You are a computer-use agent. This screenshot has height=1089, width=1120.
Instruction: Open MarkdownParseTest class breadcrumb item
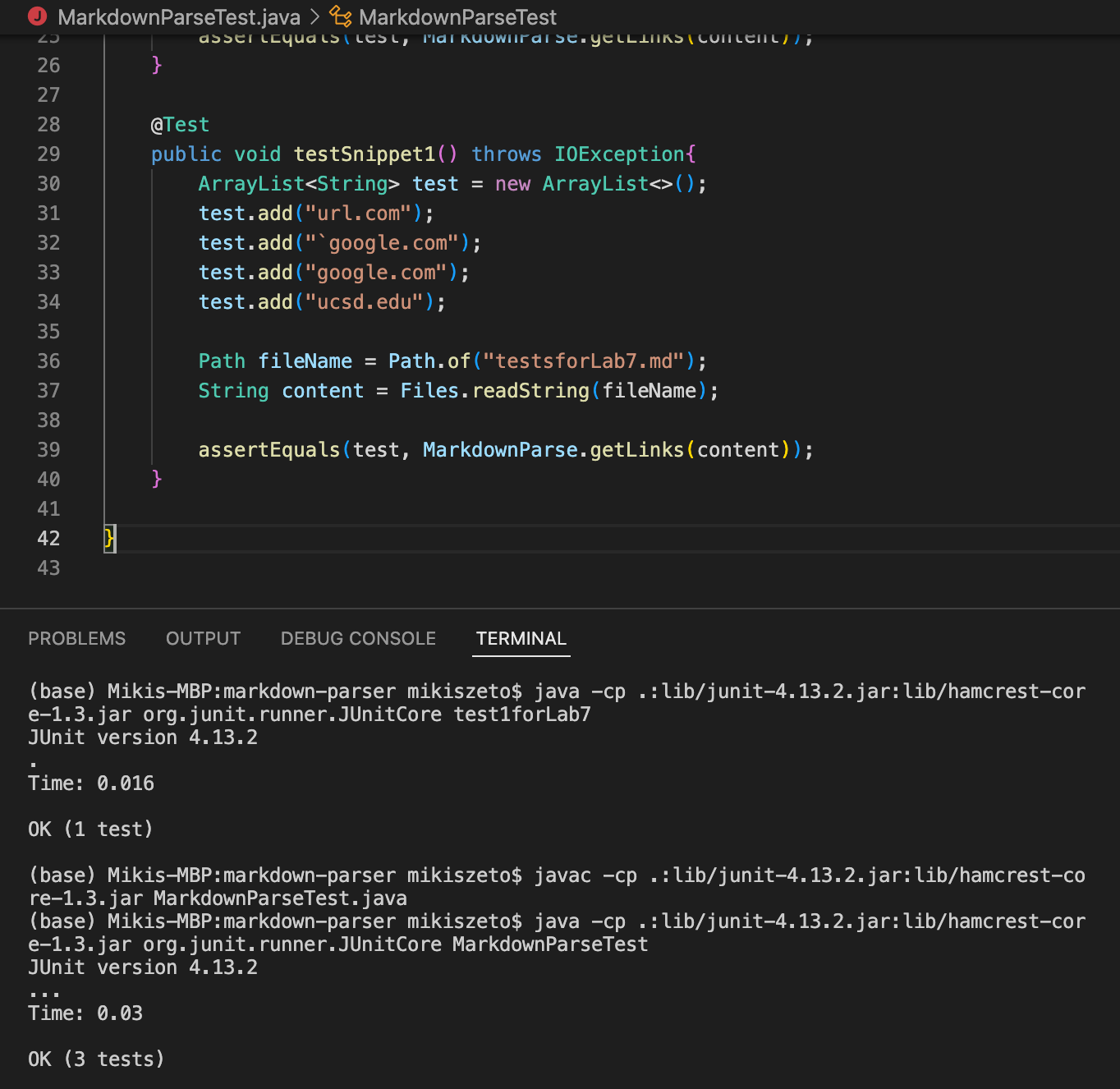pyautogui.click(x=457, y=16)
